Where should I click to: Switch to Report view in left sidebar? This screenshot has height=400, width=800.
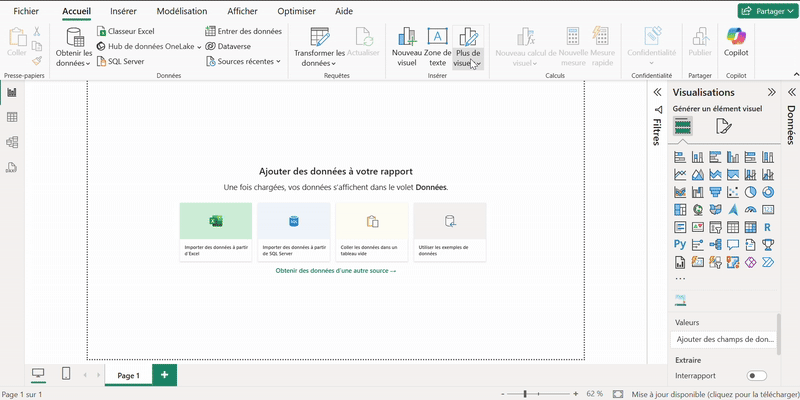[12, 92]
